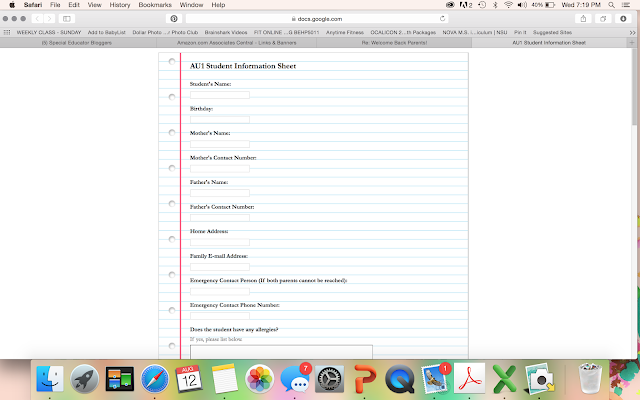Open Calendar app showing 12

coord(189,379)
